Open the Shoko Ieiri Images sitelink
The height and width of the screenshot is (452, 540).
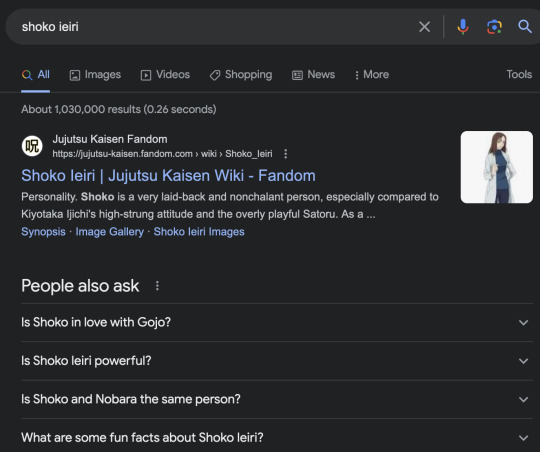click(x=199, y=232)
